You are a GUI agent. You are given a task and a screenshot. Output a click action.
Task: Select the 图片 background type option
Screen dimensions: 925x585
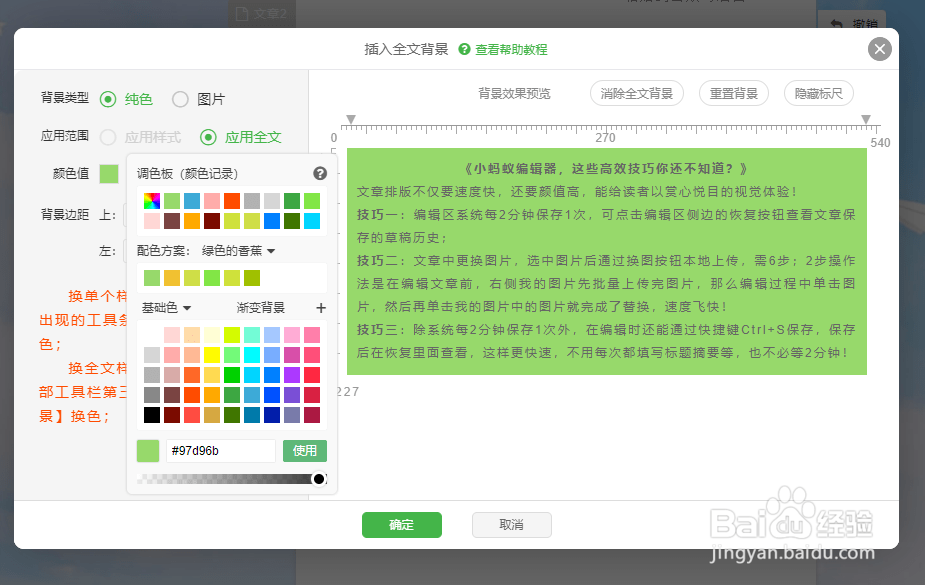click(179, 99)
